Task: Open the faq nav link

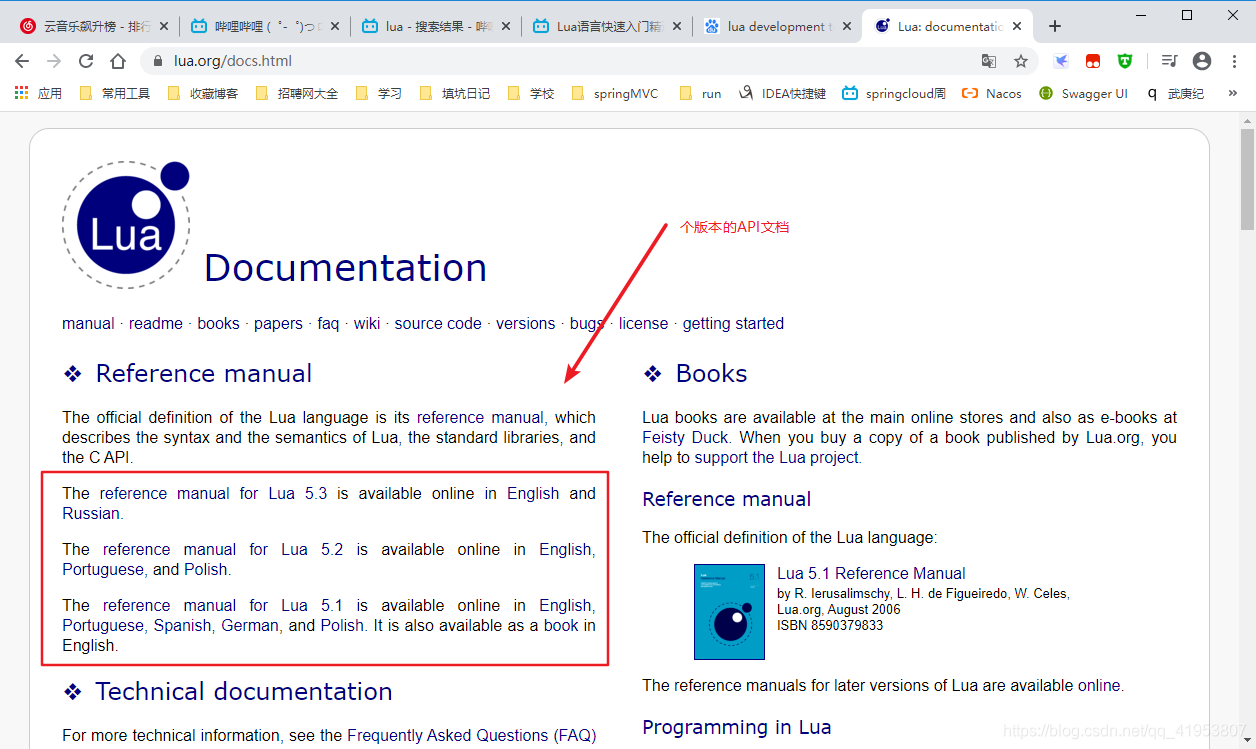Action: (x=328, y=323)
